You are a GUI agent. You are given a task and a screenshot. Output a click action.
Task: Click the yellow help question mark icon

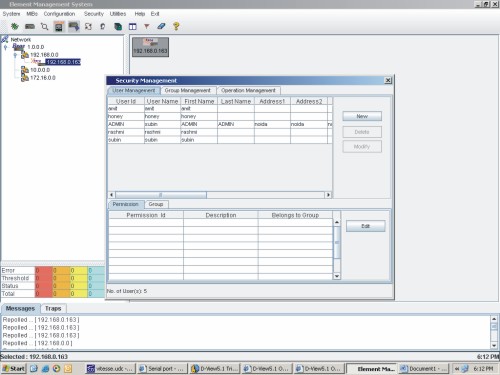tap(176, 26)
